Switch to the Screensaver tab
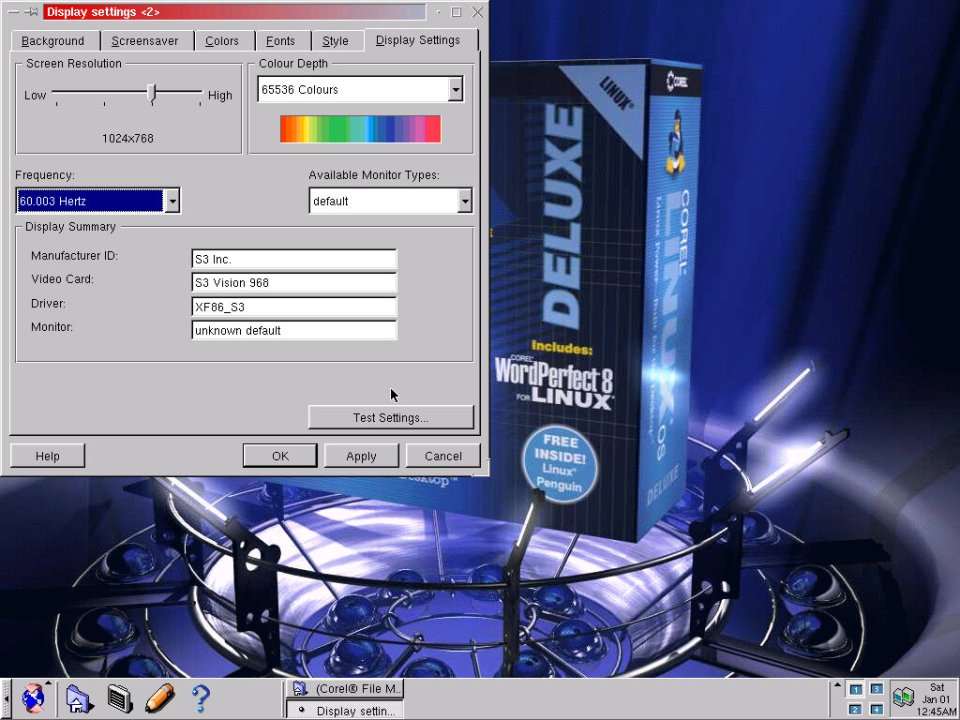The width and height of the screenshot is (960, 720). point(145,41)
